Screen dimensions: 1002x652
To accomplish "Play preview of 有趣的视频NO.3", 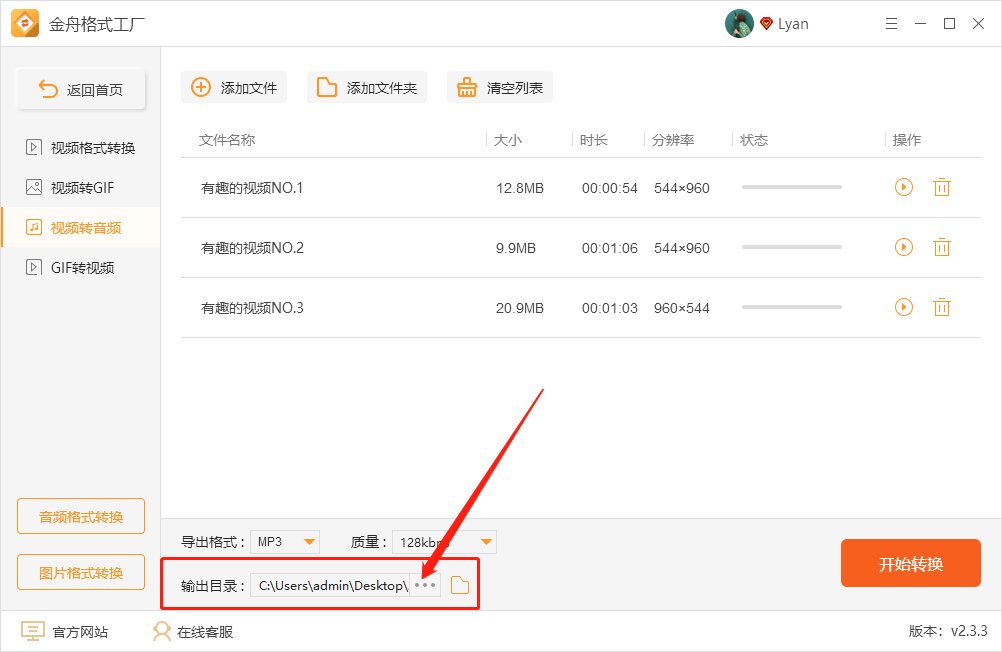I will point(903,307).
